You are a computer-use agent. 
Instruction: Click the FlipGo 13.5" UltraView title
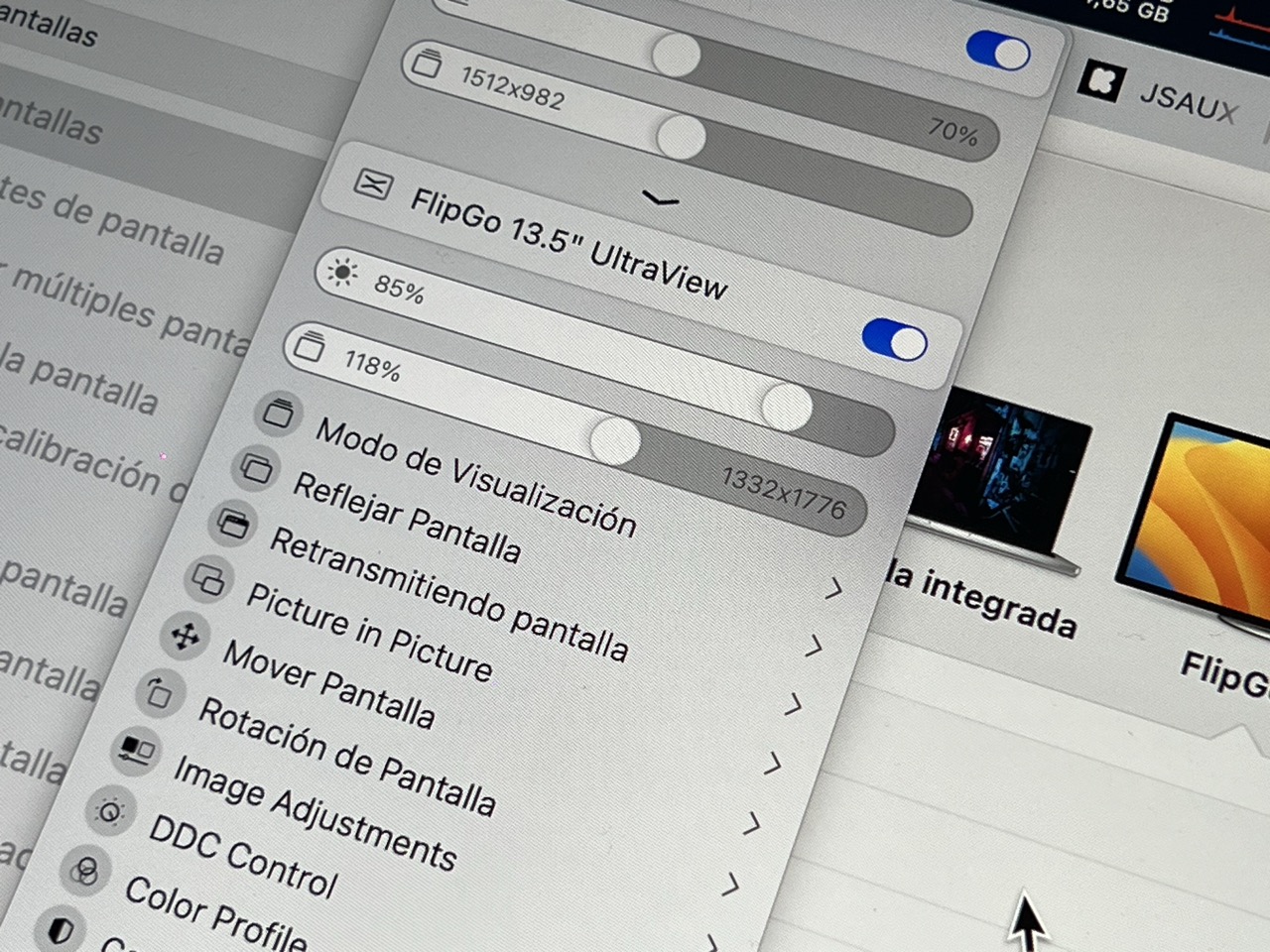click(570, 244)
